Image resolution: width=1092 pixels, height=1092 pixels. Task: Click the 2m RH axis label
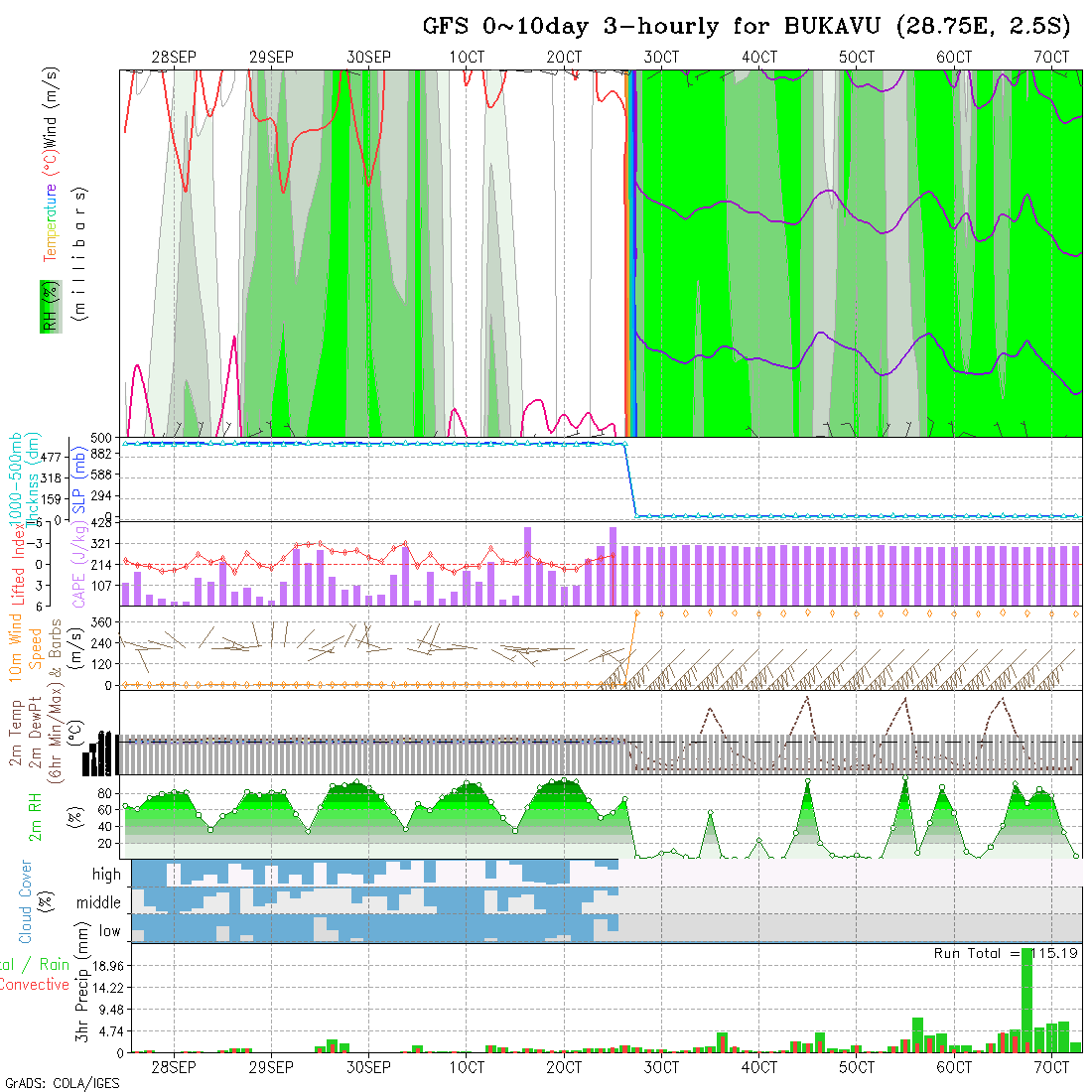pyautogui.click(x=35, y=816)
